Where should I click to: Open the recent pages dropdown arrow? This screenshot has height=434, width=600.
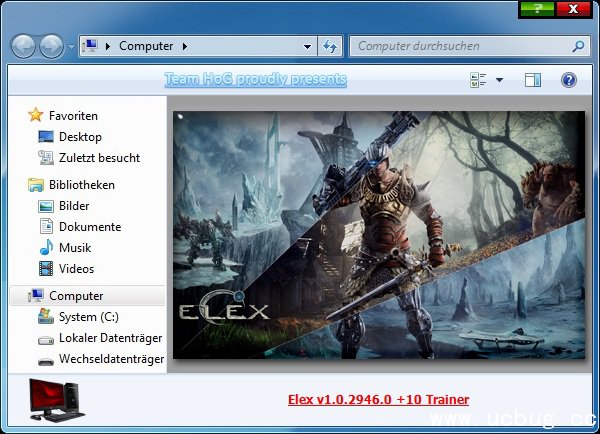click(71, 46)
